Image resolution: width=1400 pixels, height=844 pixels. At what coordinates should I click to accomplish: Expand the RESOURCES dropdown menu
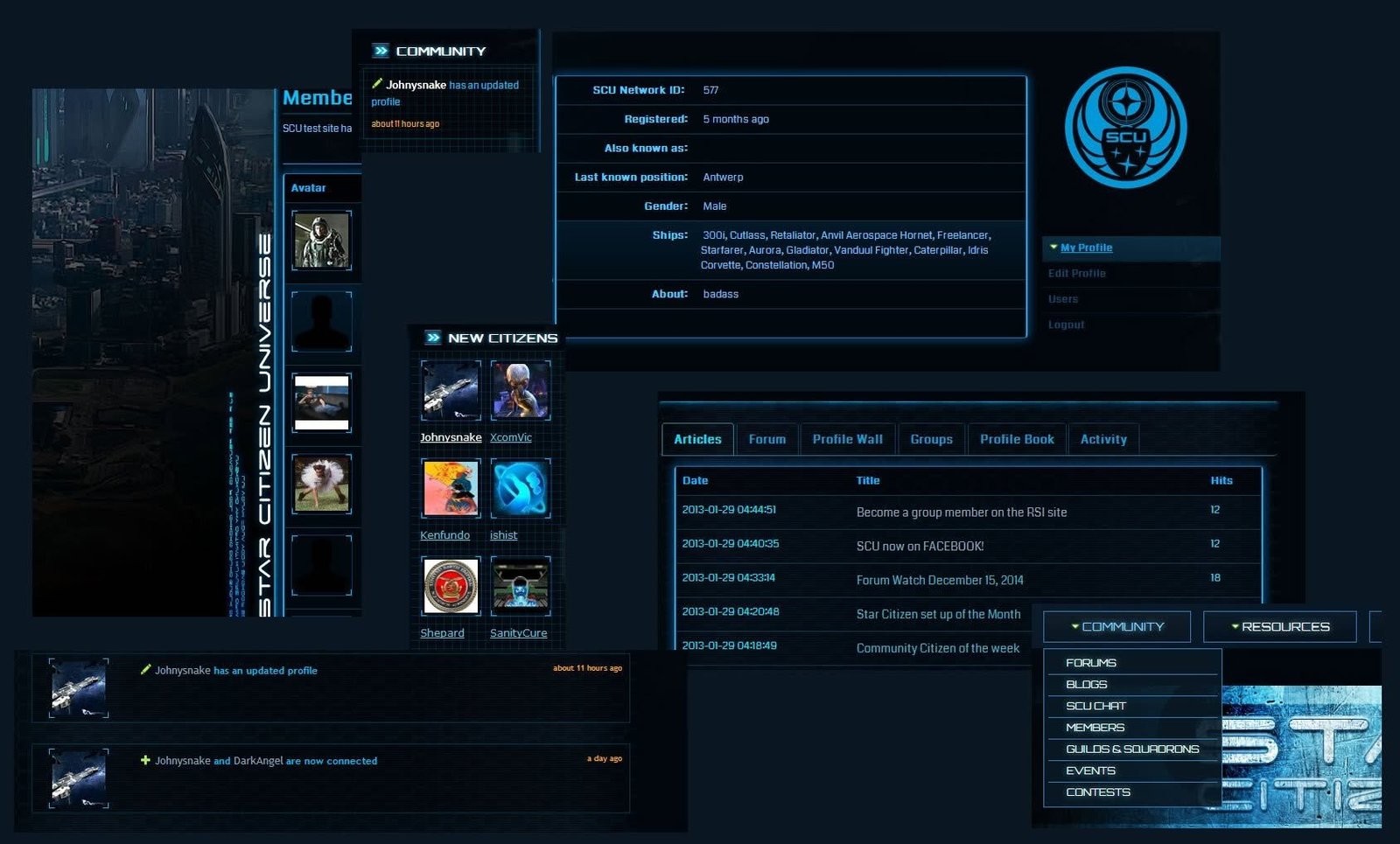pyautogui.click(x=1280, y=626)
